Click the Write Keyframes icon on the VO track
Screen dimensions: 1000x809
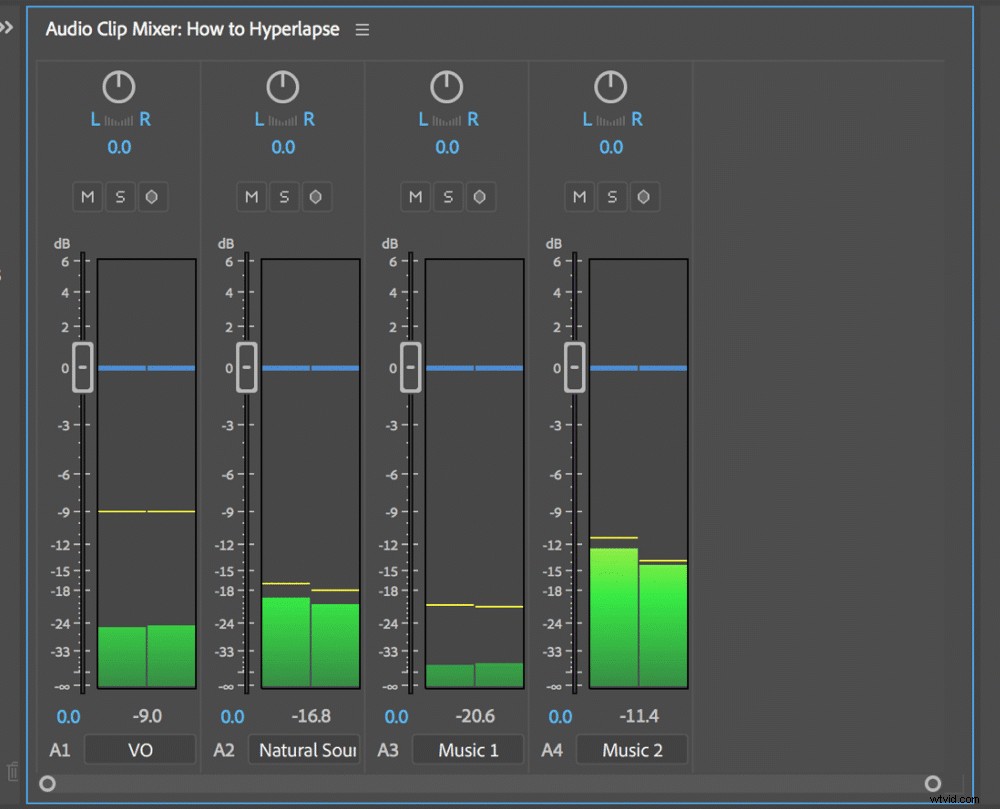pyautogui.click(x=152, y=196)
